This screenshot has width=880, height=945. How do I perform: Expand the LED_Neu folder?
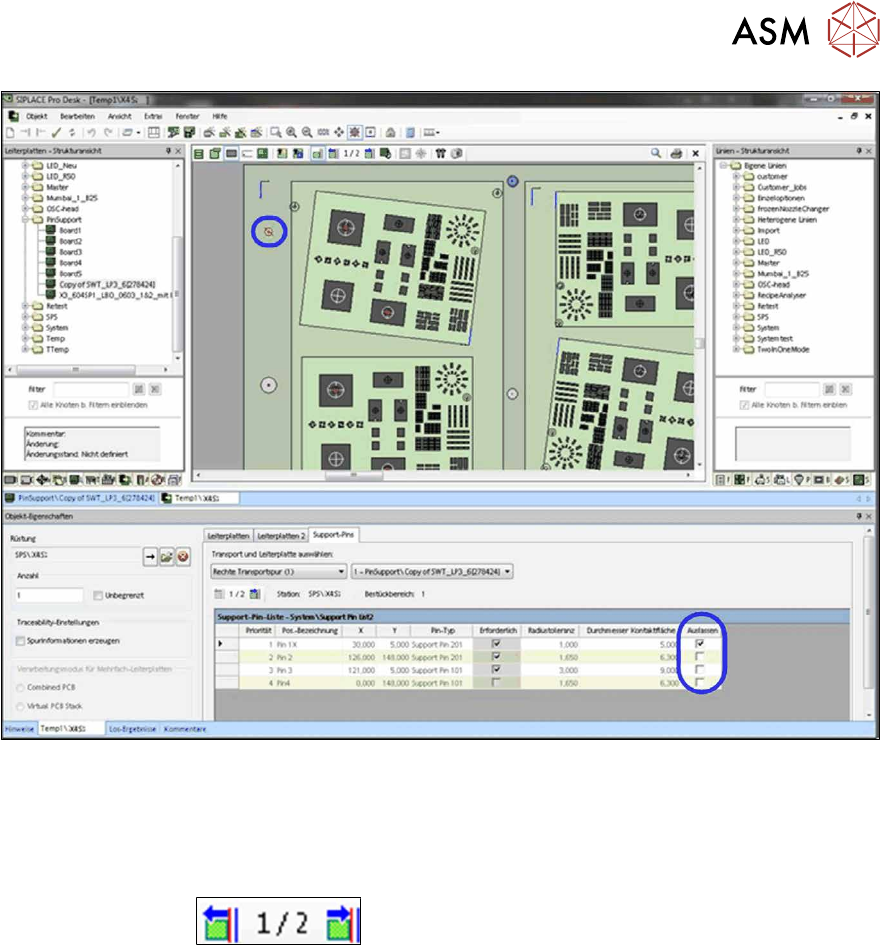coord(25,165)
